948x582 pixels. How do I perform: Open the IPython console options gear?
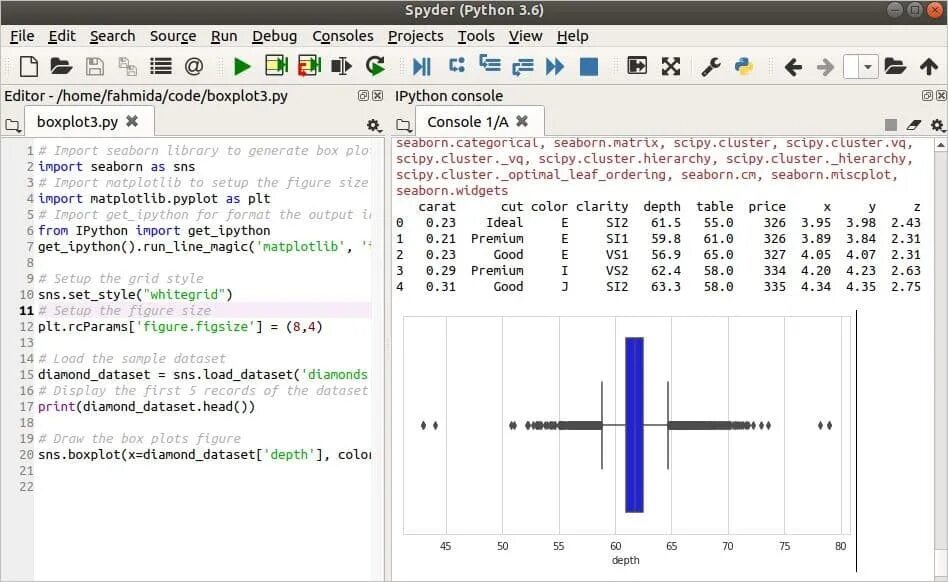click(x=937, y=125)
